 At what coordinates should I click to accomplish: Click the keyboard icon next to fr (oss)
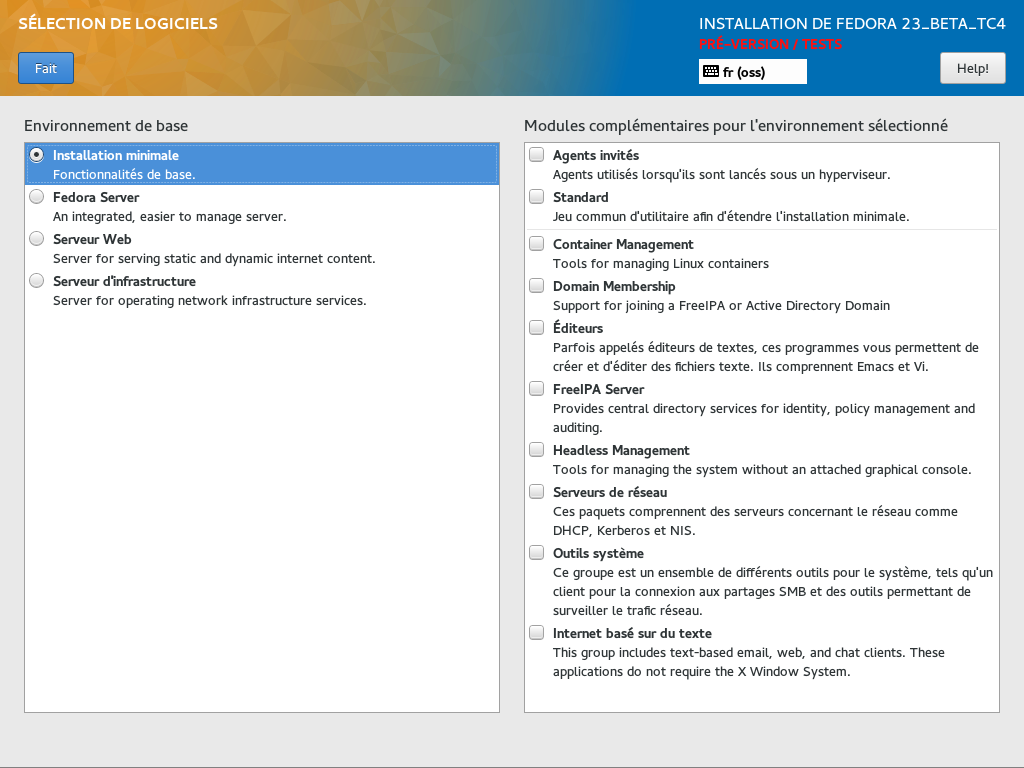click(711, 72)
